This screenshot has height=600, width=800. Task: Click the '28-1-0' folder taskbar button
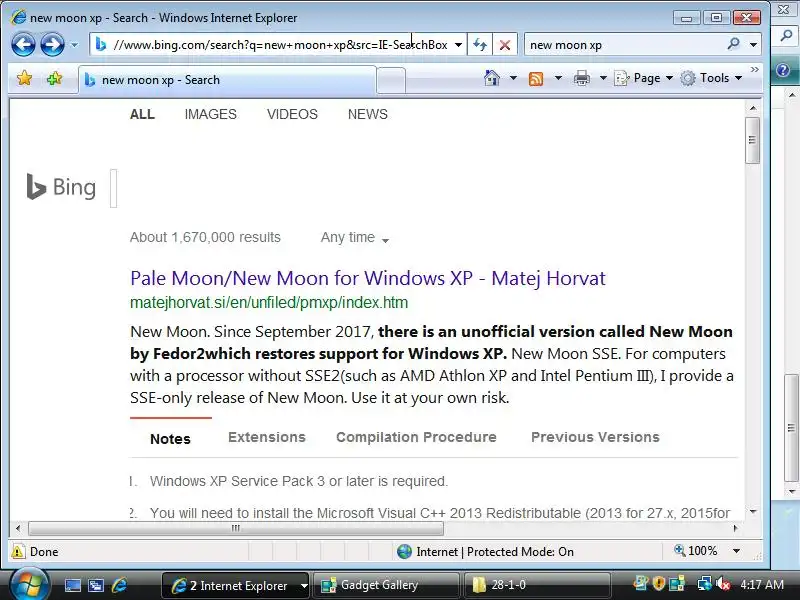click(x=538, y=585)
